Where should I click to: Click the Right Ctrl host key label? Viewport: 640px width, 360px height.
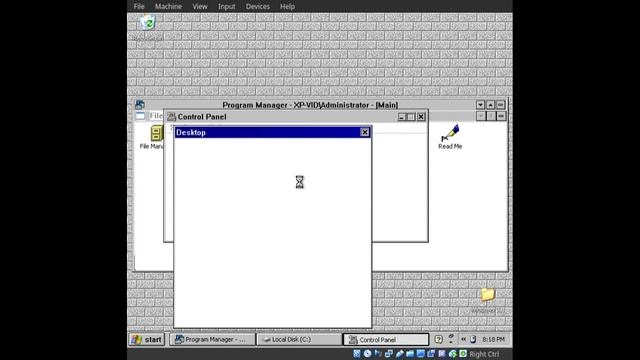484,354
